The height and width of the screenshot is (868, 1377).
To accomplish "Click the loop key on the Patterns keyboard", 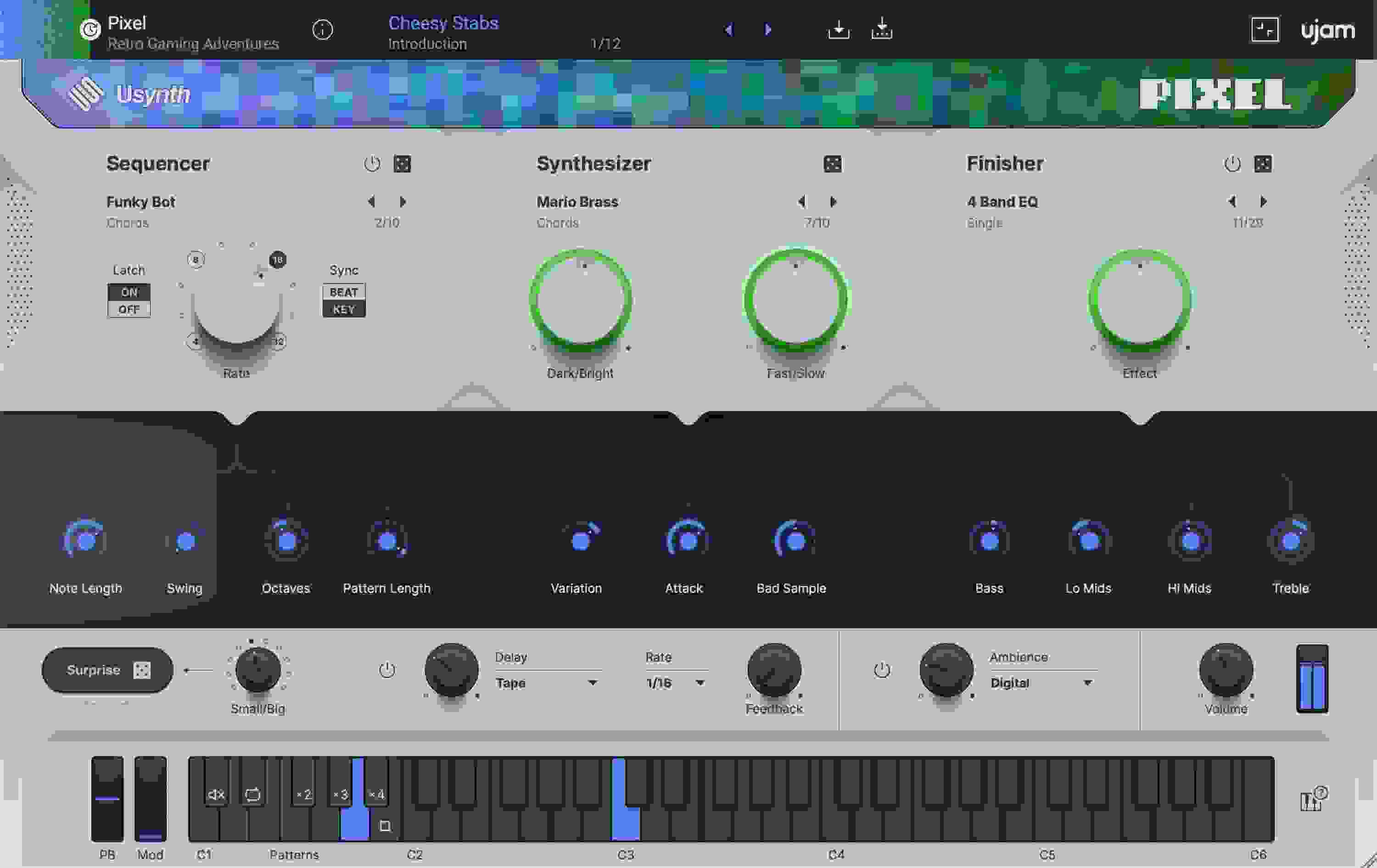I will (252, 794).
